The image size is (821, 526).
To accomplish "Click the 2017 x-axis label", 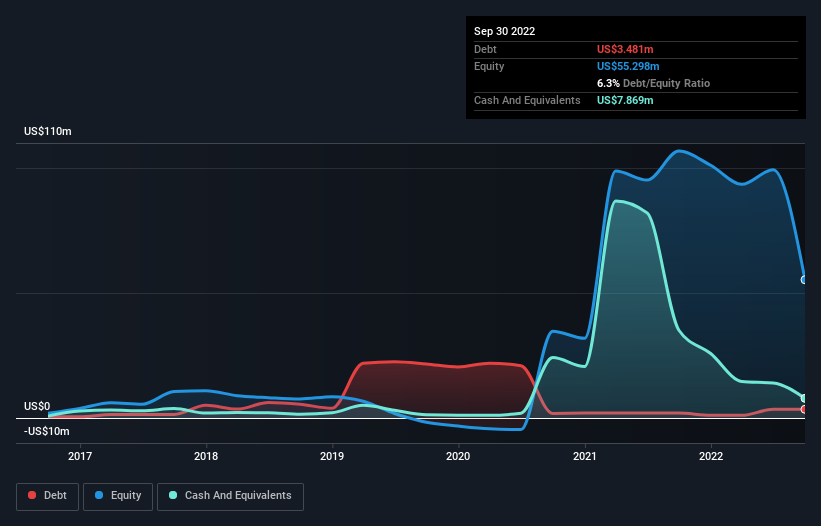I will pos(80,456).
